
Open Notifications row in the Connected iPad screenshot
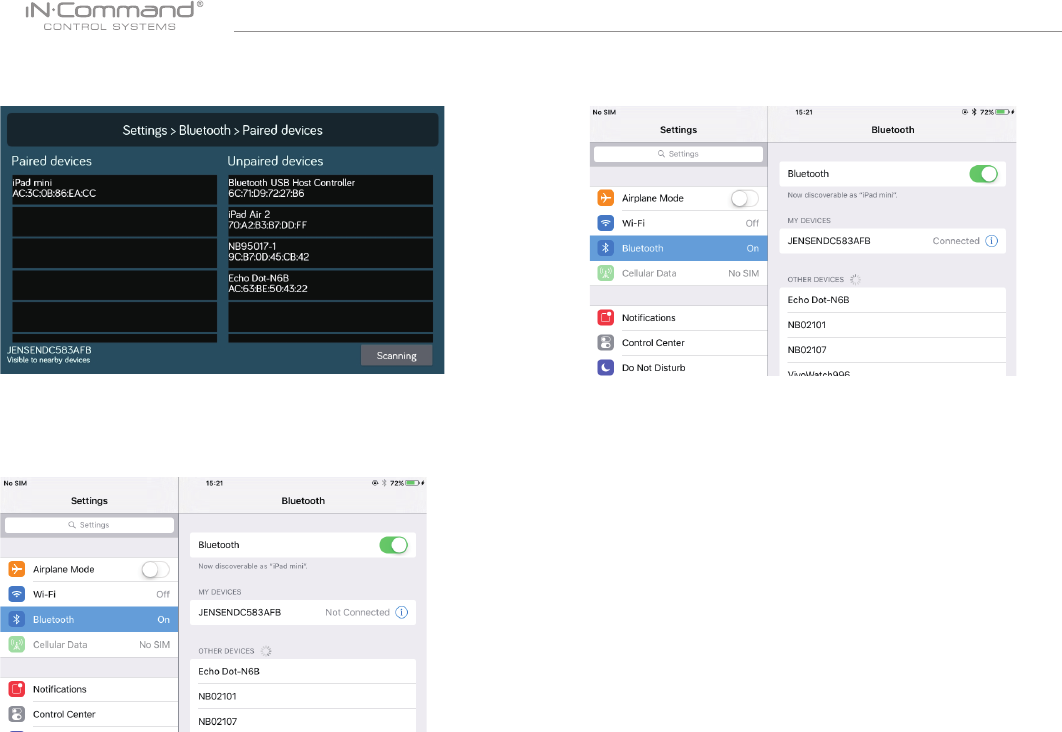(x=679, y=318)
